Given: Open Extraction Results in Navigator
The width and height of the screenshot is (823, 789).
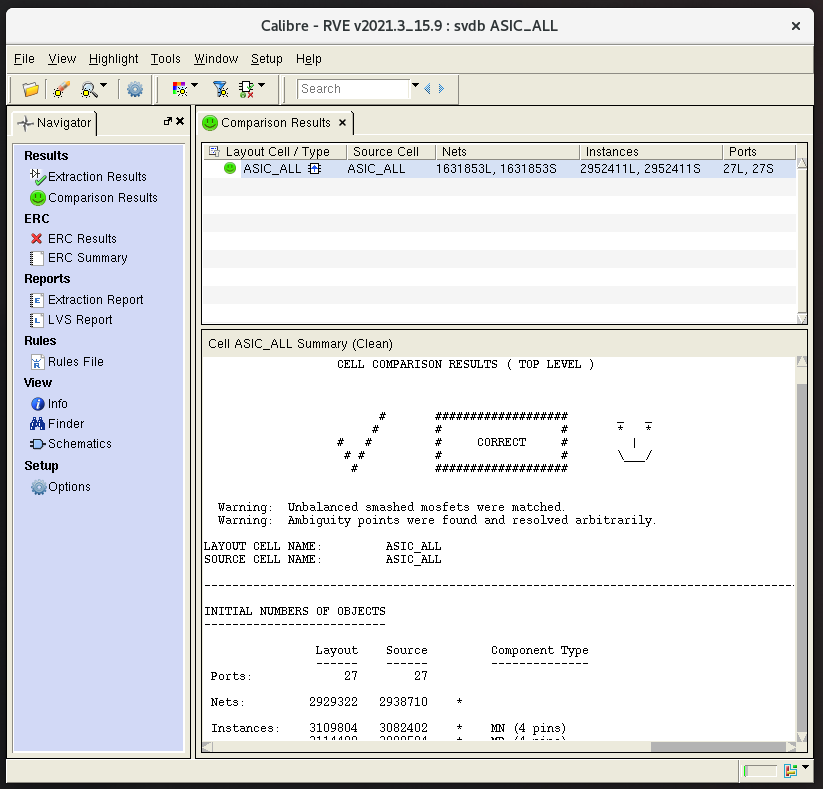Looking at the screenshot, I should click(x=88, y=177).
